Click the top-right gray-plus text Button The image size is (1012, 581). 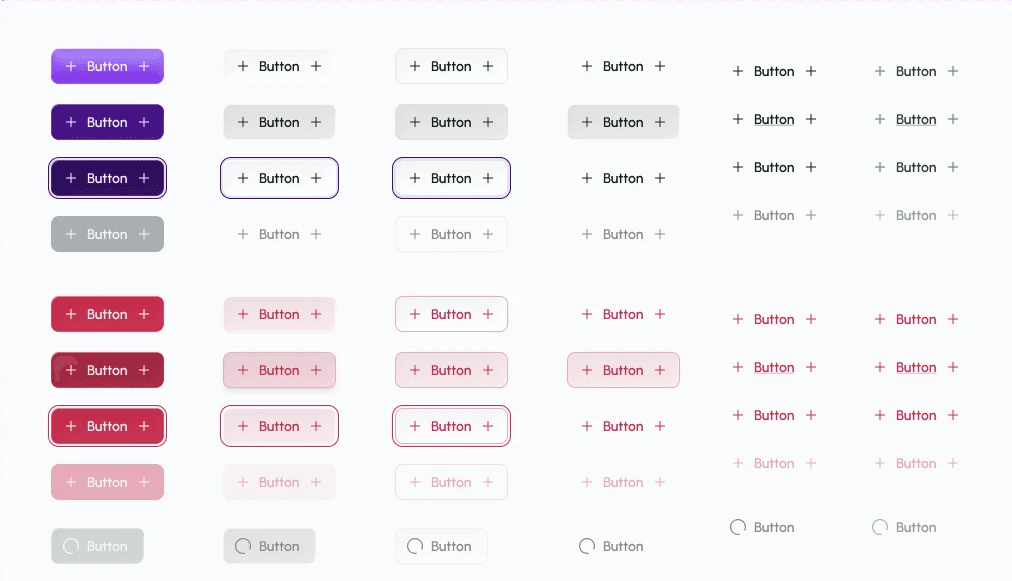coord(916,71)
